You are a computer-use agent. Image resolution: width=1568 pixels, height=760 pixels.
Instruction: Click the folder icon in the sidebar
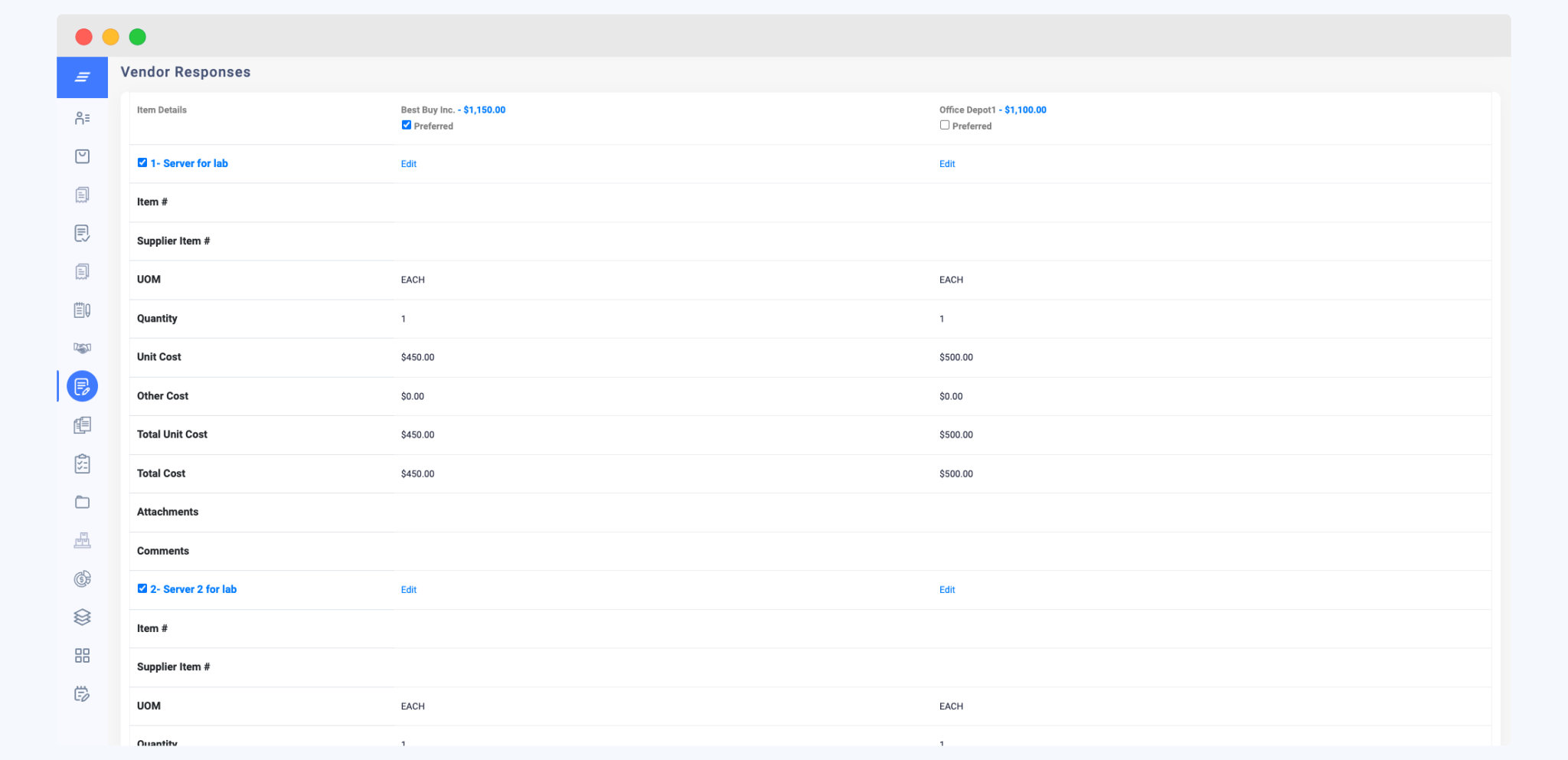pyautogui.click(x=82, y=502)
